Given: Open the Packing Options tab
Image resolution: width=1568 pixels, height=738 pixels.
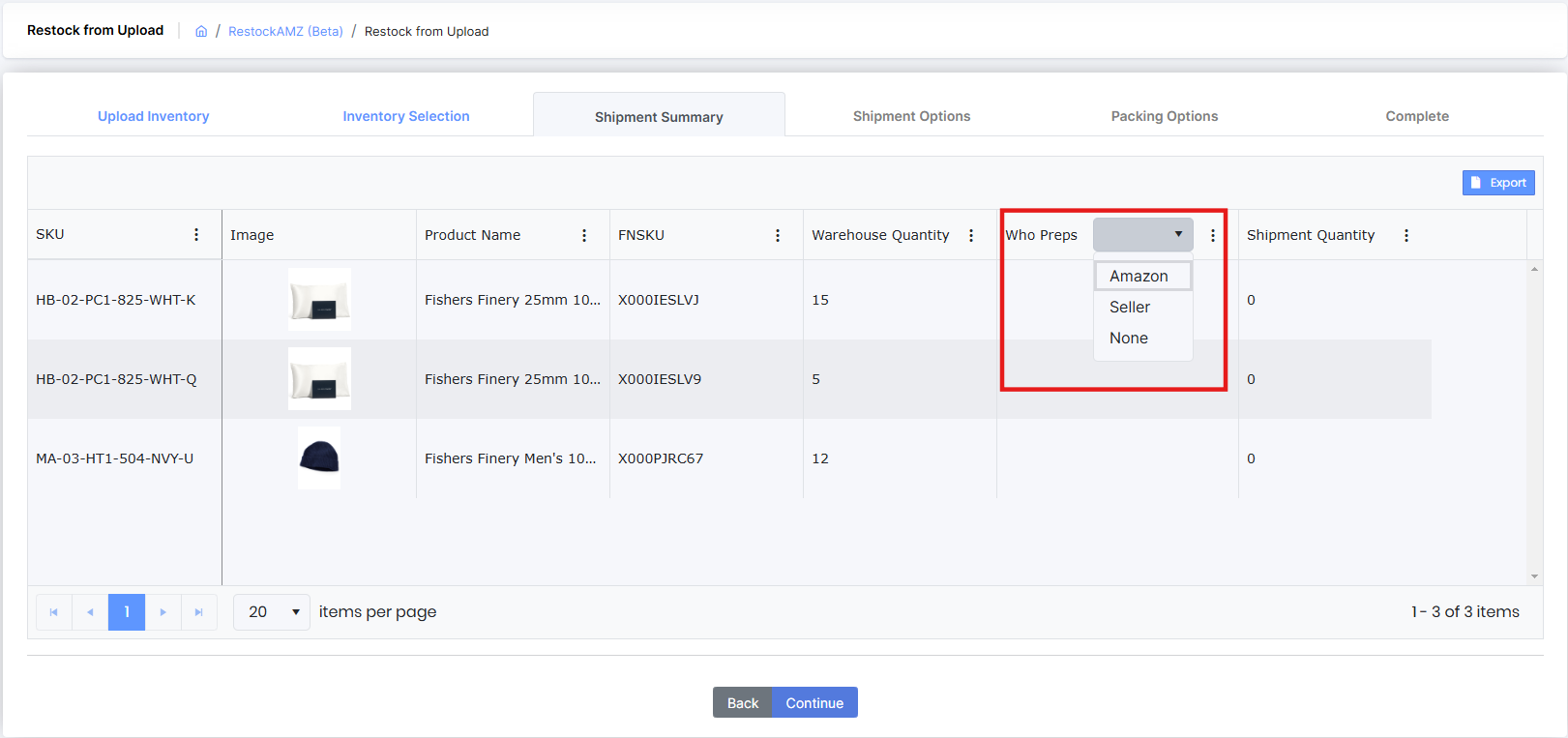Looking at the screenshot, I should (1165, 116).
